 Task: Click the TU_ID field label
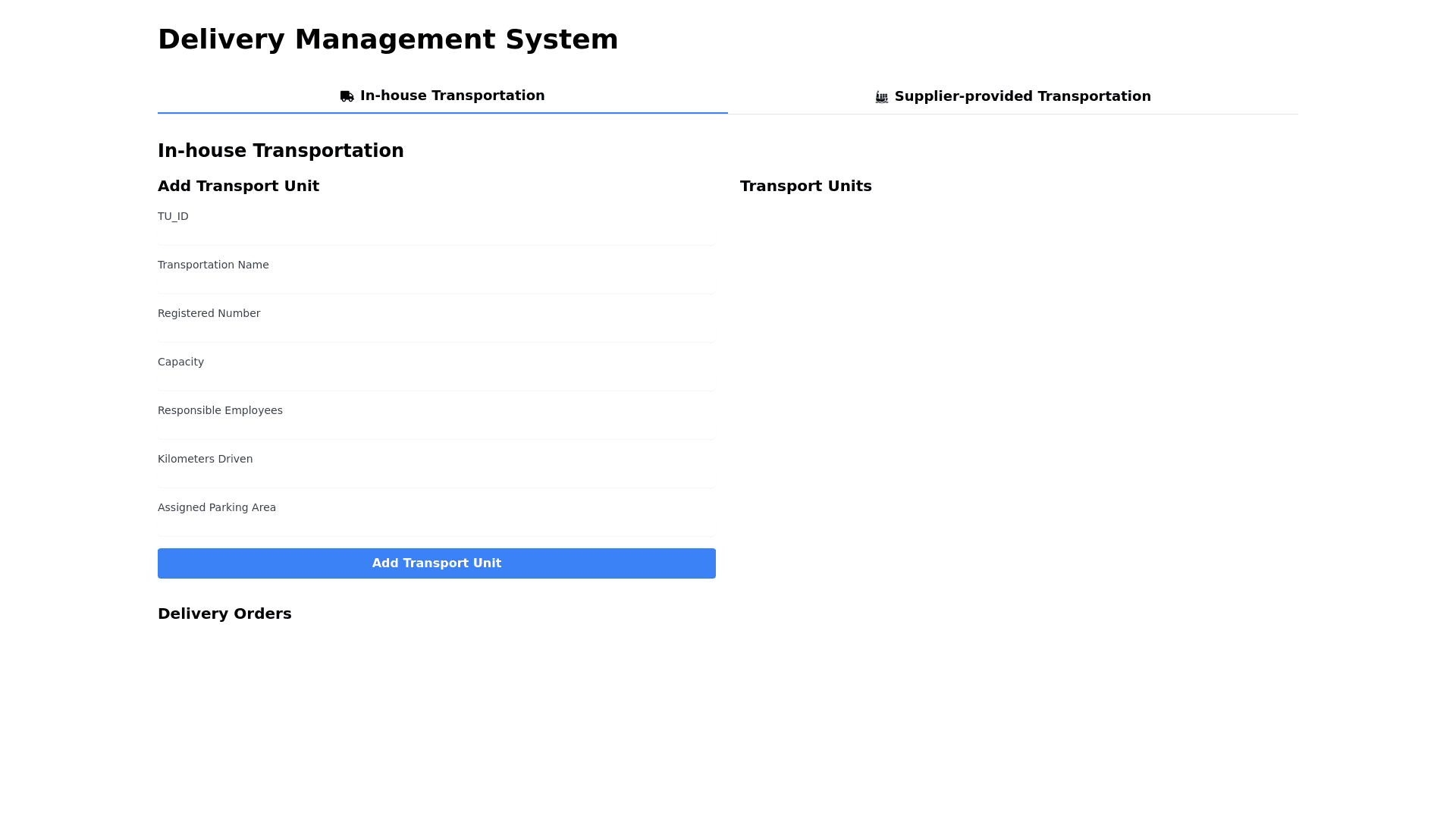point(173,216)
